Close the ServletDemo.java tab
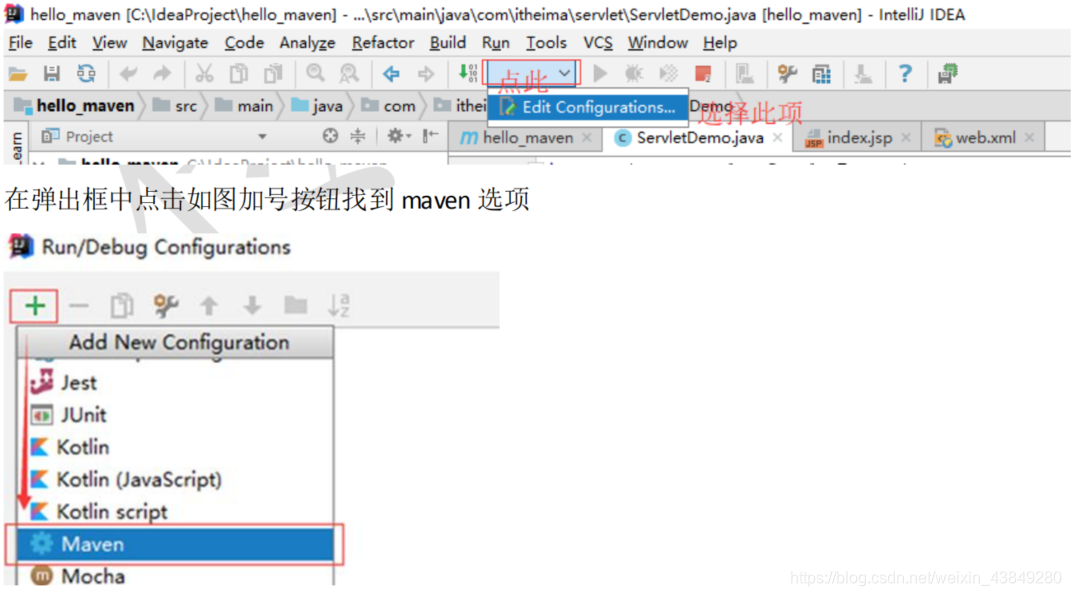The height and width of the screenshot is (596, 1071). tap(777, 138)
